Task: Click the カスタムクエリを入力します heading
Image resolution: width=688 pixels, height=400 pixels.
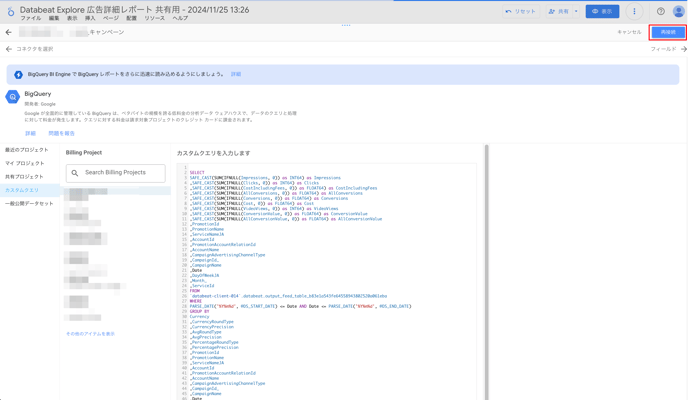Action: click(x=214, y=153)
